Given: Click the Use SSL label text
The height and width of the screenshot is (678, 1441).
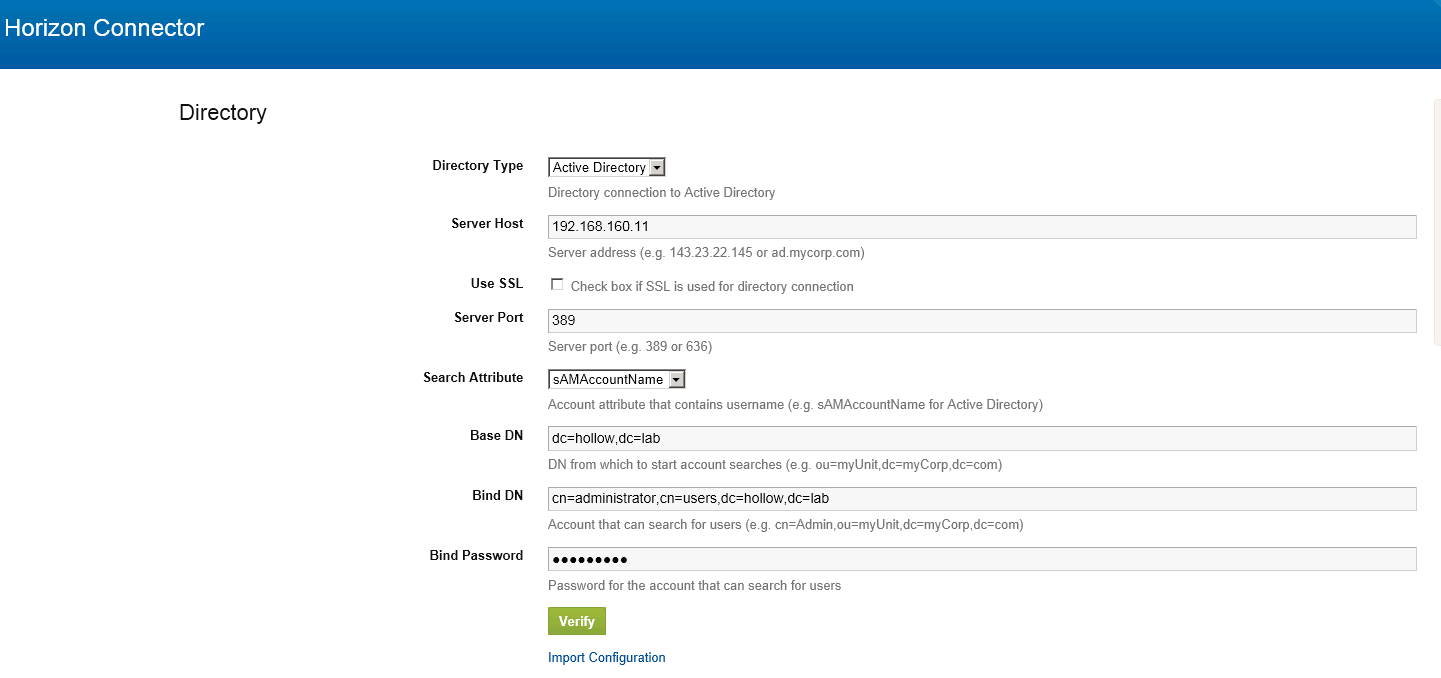Looking at the screenshot, I should tap(496, 284).
